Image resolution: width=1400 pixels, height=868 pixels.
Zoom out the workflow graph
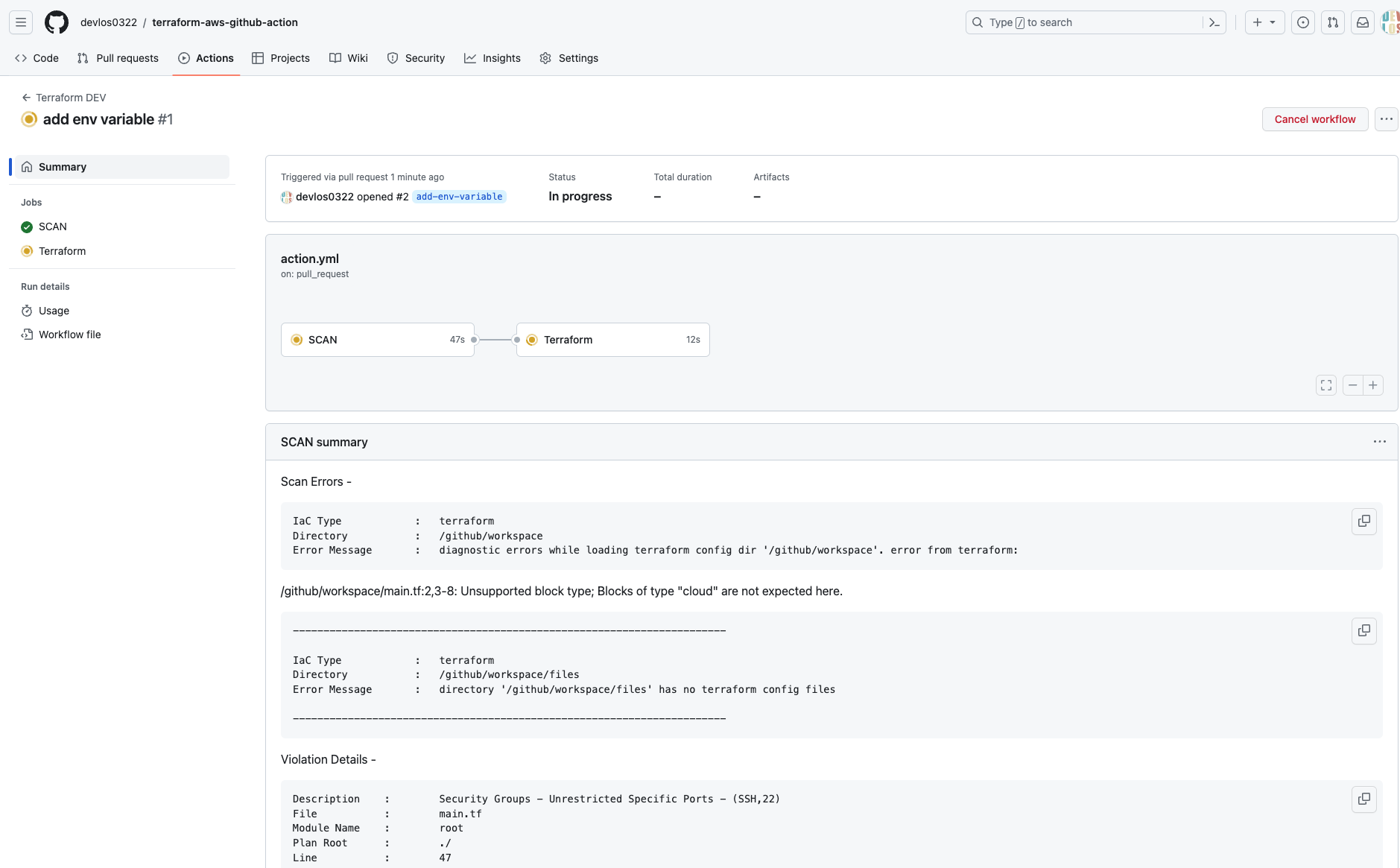point(1353,385)
